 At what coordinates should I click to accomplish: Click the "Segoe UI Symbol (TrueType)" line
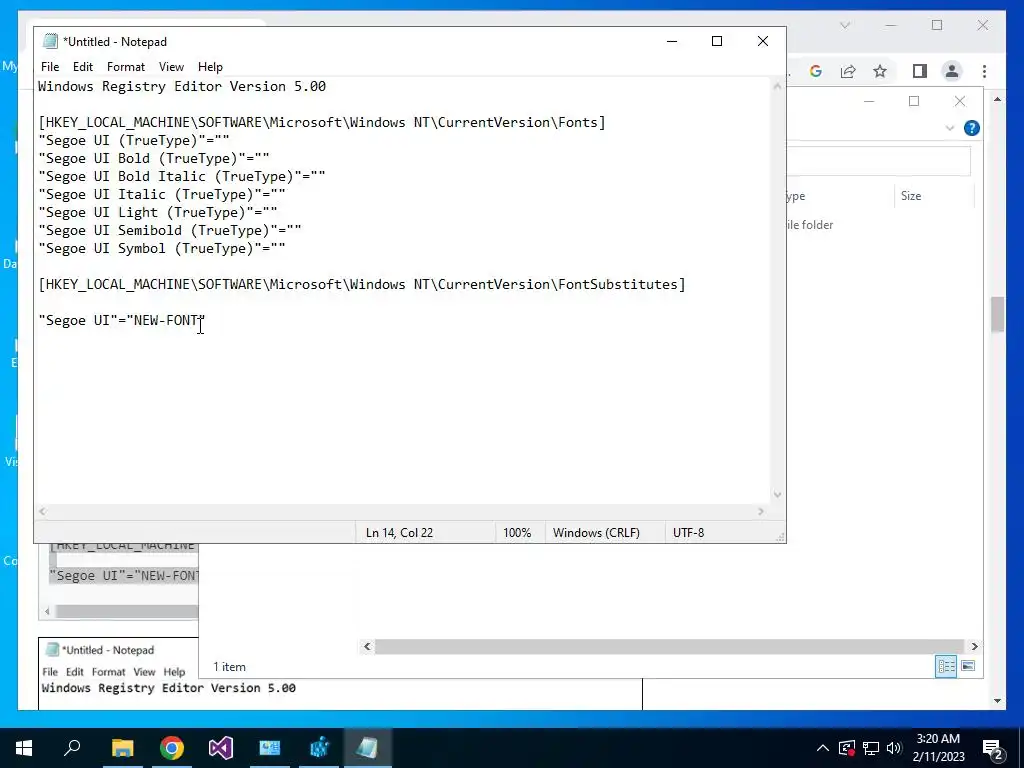coord(162,248)
